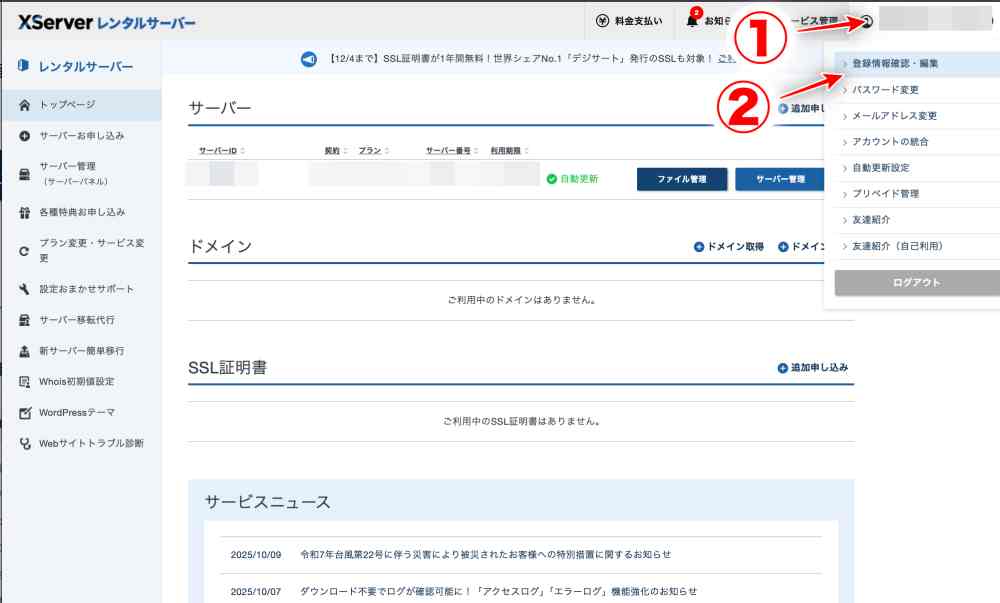Sort the table by サーバーID column
The width and height of the screenshot is (1000, 603).
click(x=220, y=151)
